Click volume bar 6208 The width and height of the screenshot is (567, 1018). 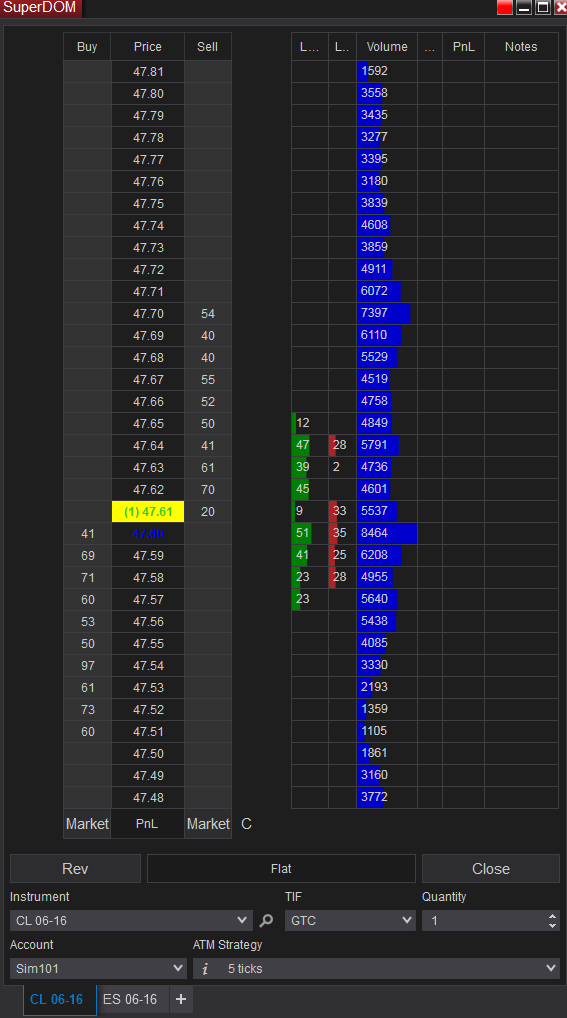coord(387,555)
